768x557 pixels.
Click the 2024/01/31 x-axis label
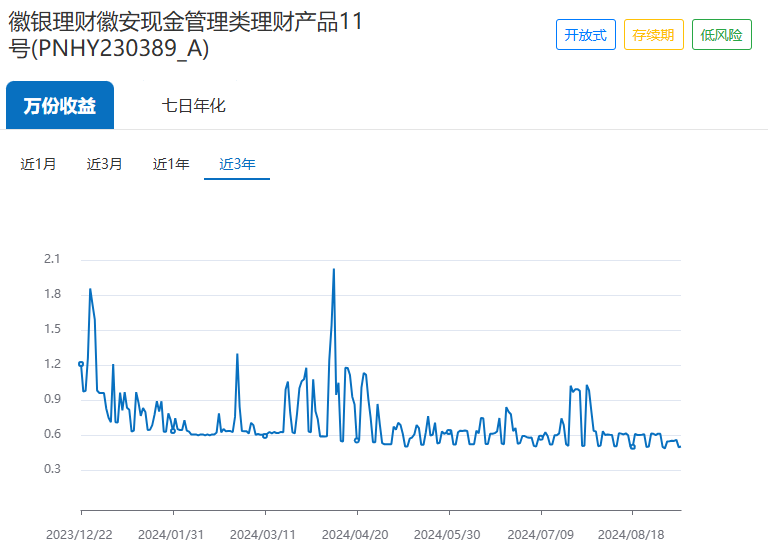171,534
